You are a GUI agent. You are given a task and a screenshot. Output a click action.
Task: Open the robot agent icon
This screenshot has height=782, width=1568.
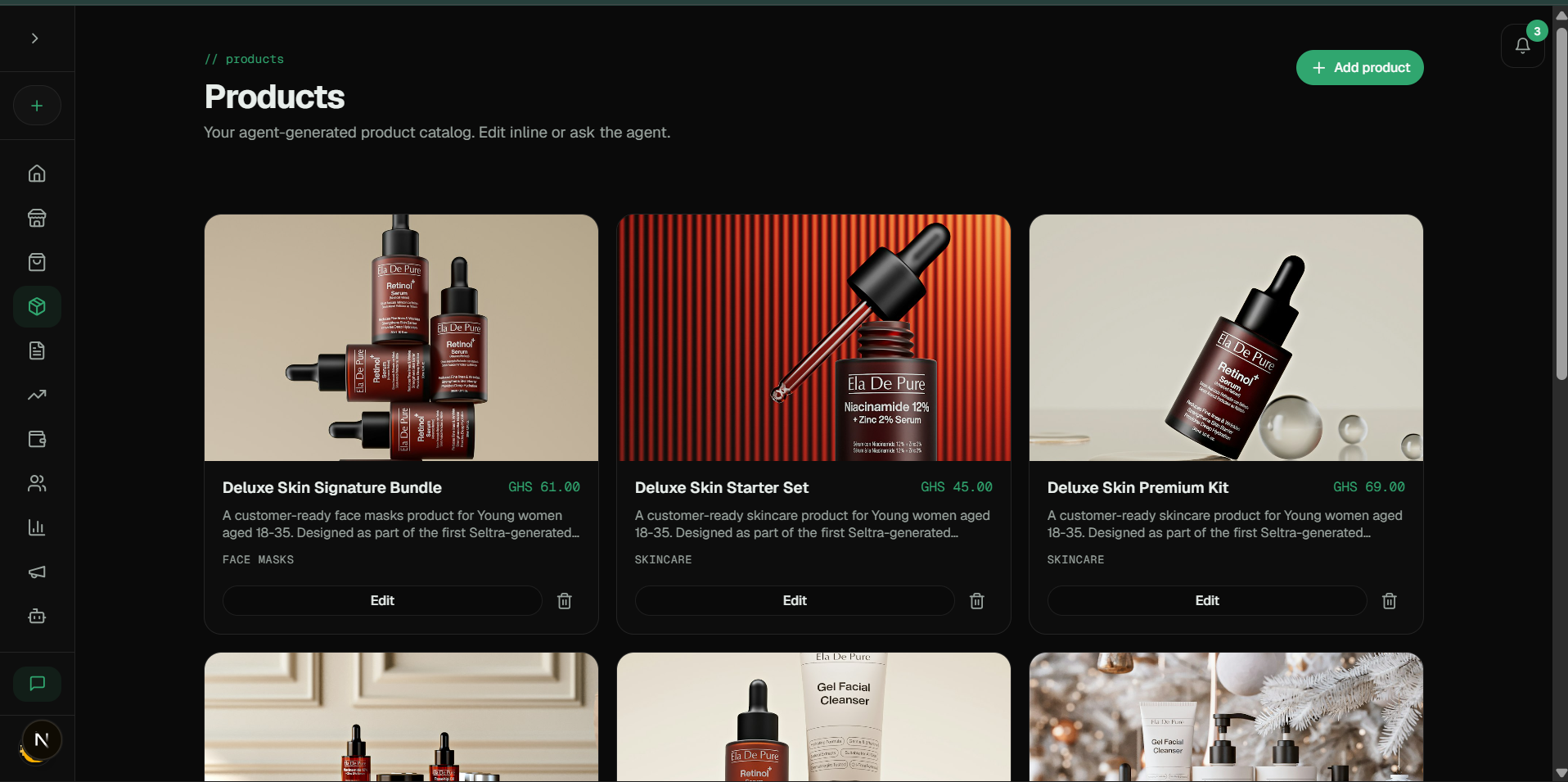pyautogui.click(x=37, y=616)
